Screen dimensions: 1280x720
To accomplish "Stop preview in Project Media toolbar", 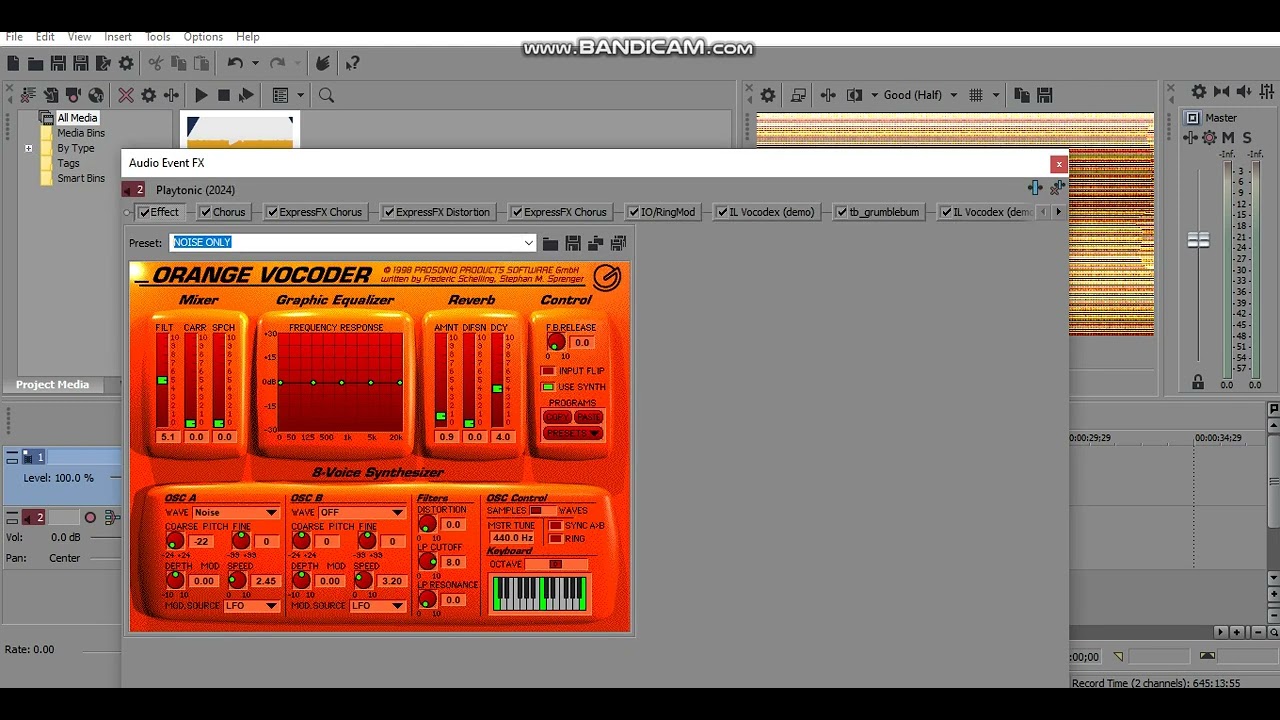I will (x=224, y=95).
